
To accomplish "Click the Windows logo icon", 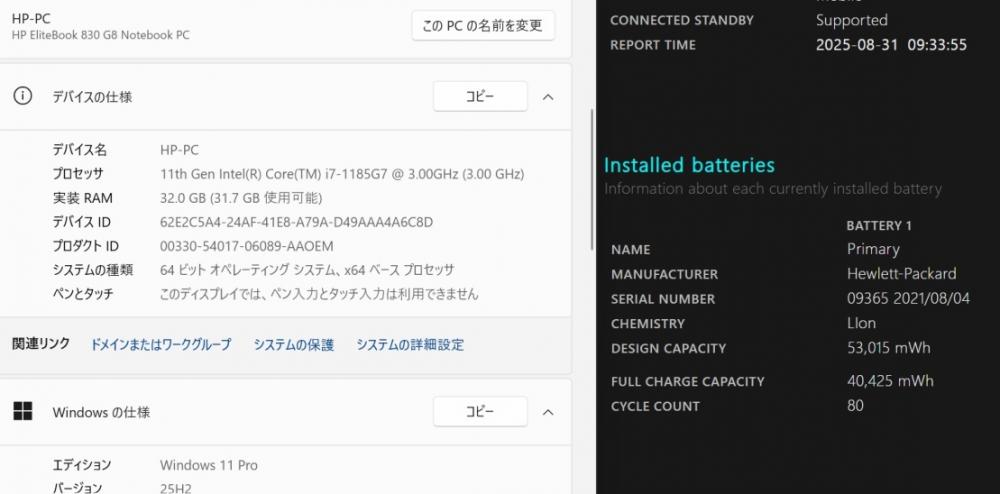I will point(22,411).
